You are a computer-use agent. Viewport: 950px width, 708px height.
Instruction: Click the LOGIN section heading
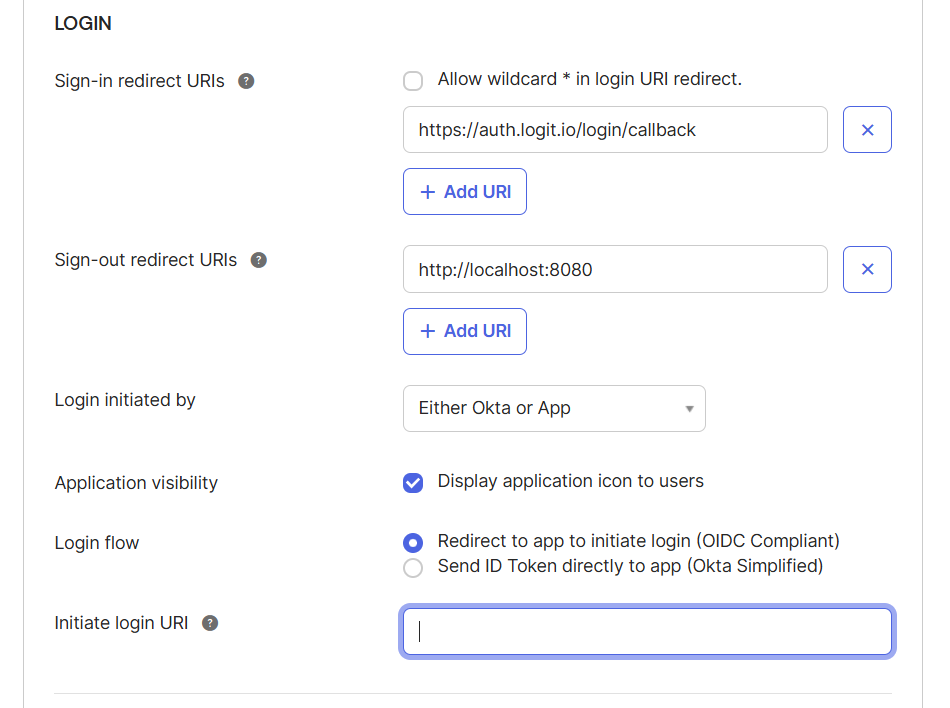pos(83,23)
